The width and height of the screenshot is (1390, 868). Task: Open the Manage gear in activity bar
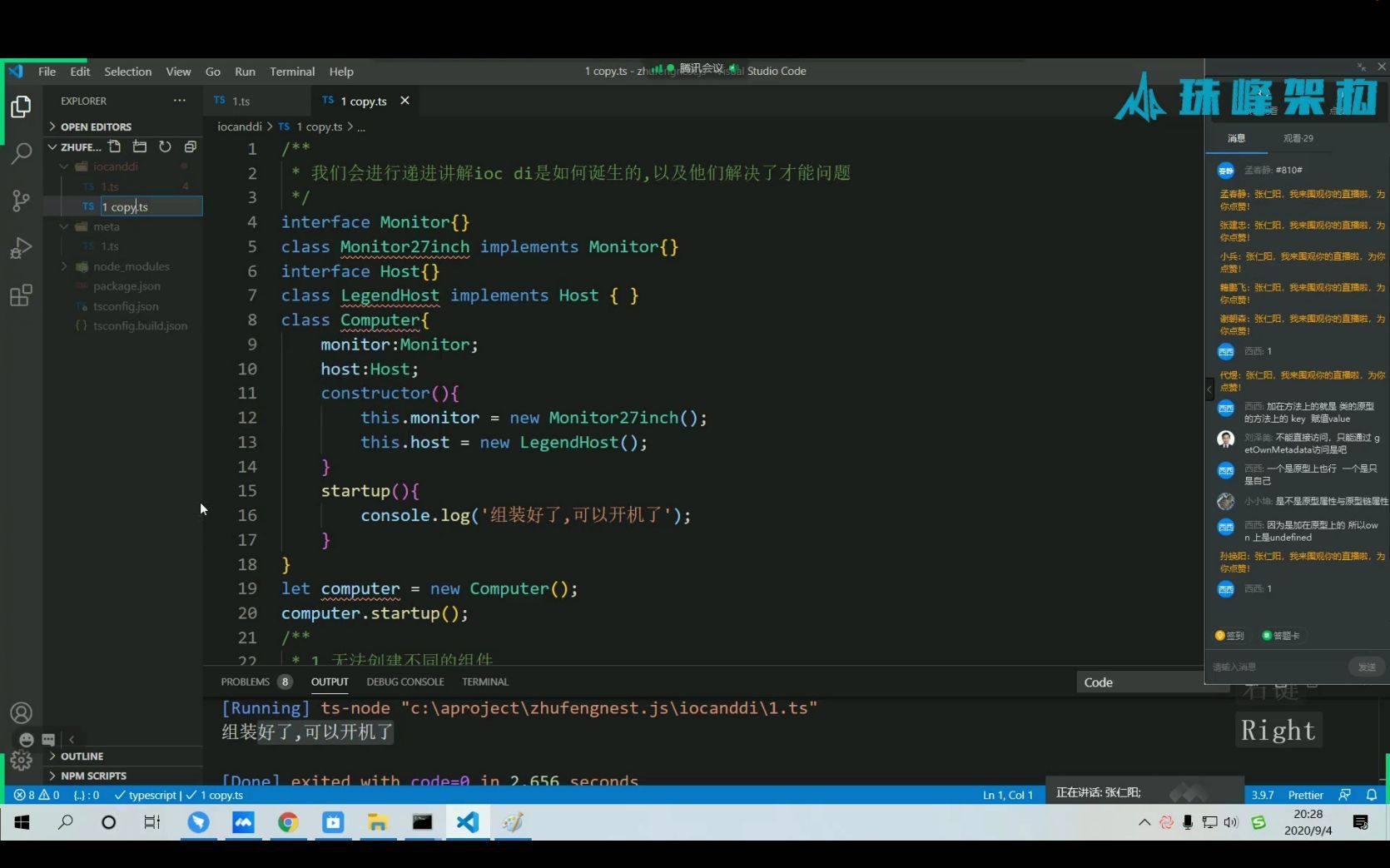pos(21,760)
